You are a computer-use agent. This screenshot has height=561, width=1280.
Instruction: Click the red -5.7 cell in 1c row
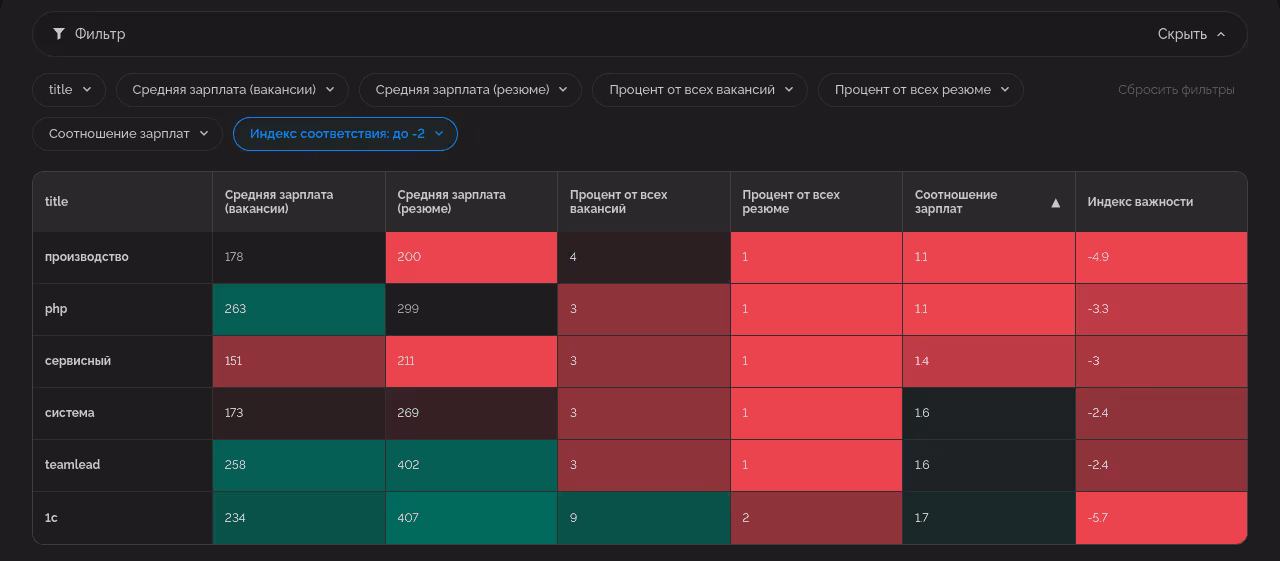(1161, 518)
